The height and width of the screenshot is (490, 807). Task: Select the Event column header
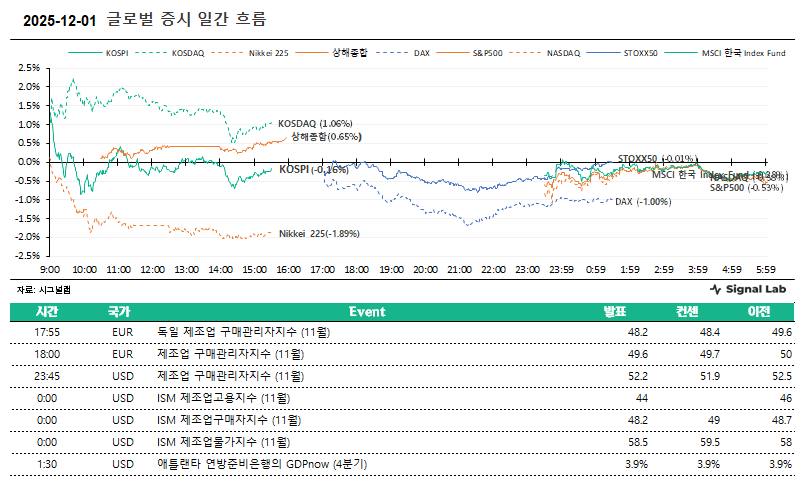pos(367,312)
